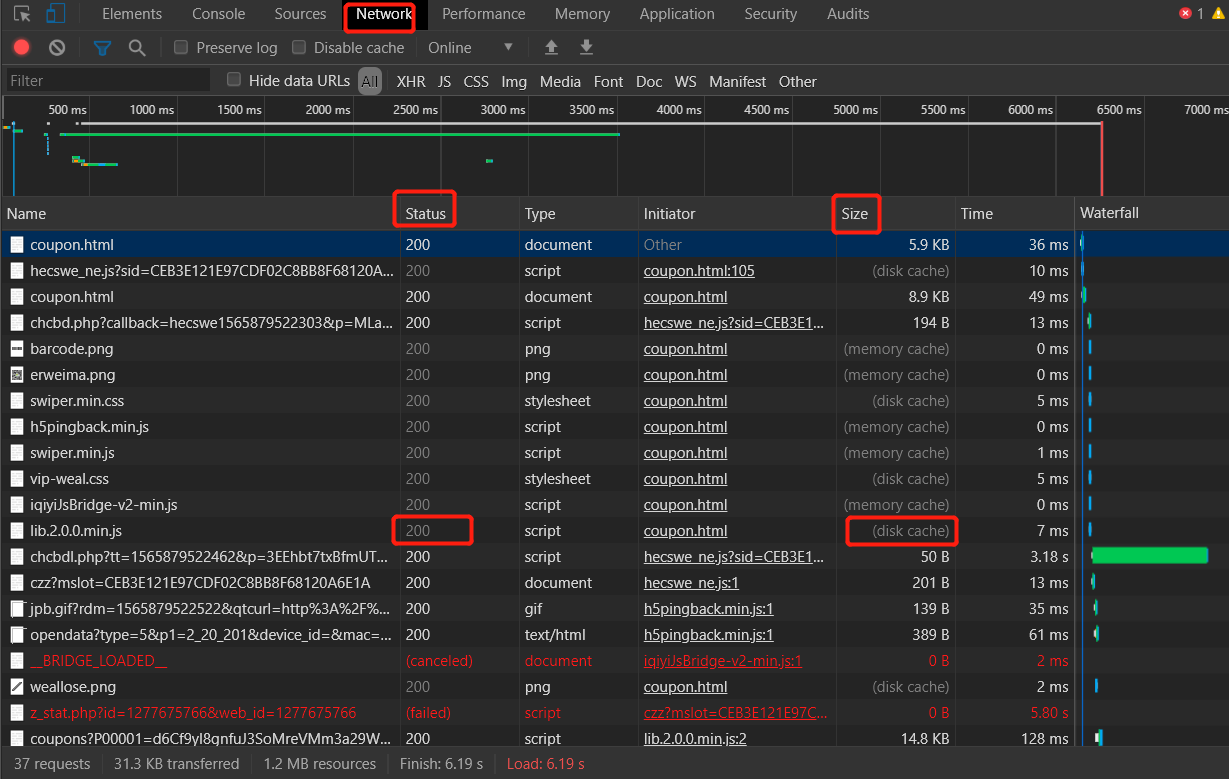Open the Performance tab

click(484, 14)
